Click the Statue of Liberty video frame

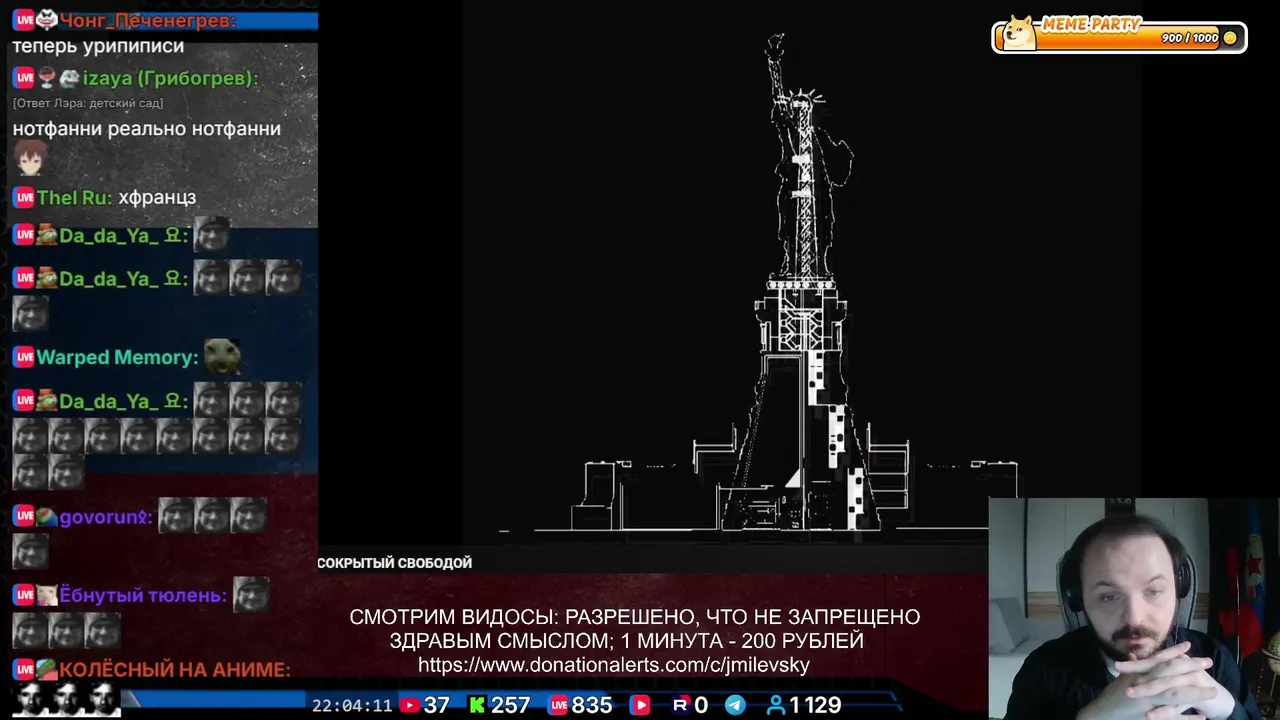pyautogui.click(x=801, y=272)
